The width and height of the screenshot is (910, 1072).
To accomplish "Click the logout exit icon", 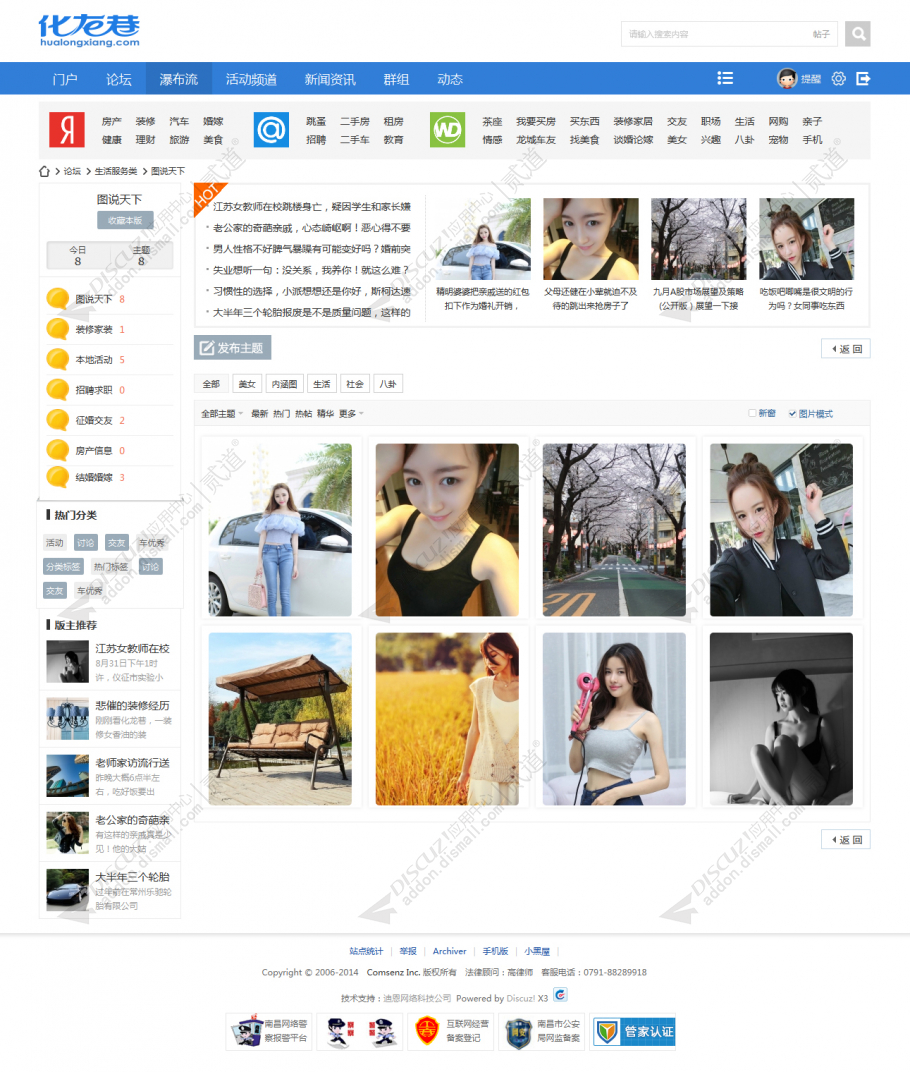I will 863,79.
